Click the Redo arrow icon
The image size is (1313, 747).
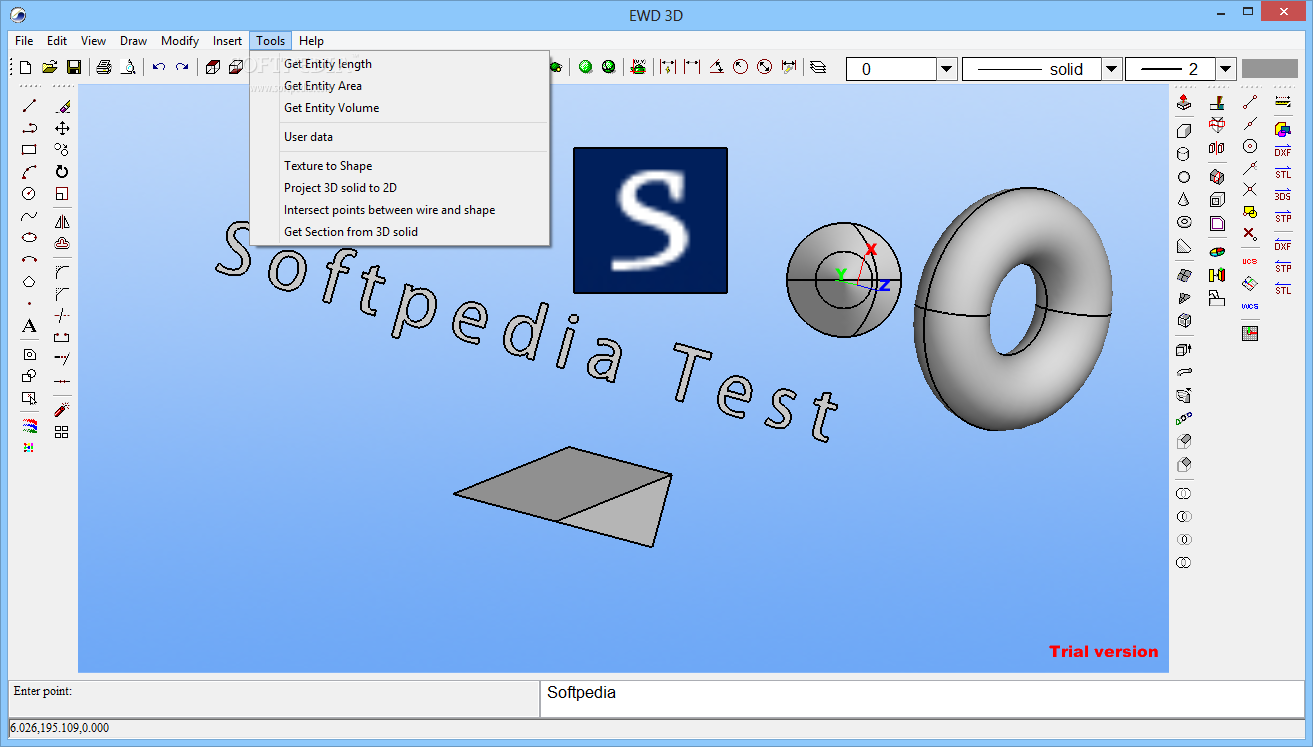pyautogui.click(x=182, y=68)
